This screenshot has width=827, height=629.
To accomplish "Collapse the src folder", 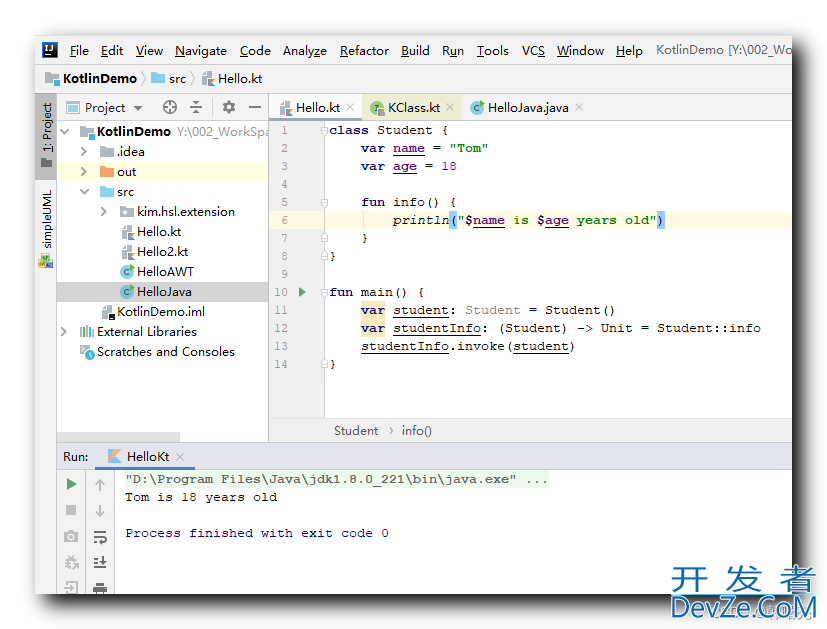I will [x=84, y=192].
